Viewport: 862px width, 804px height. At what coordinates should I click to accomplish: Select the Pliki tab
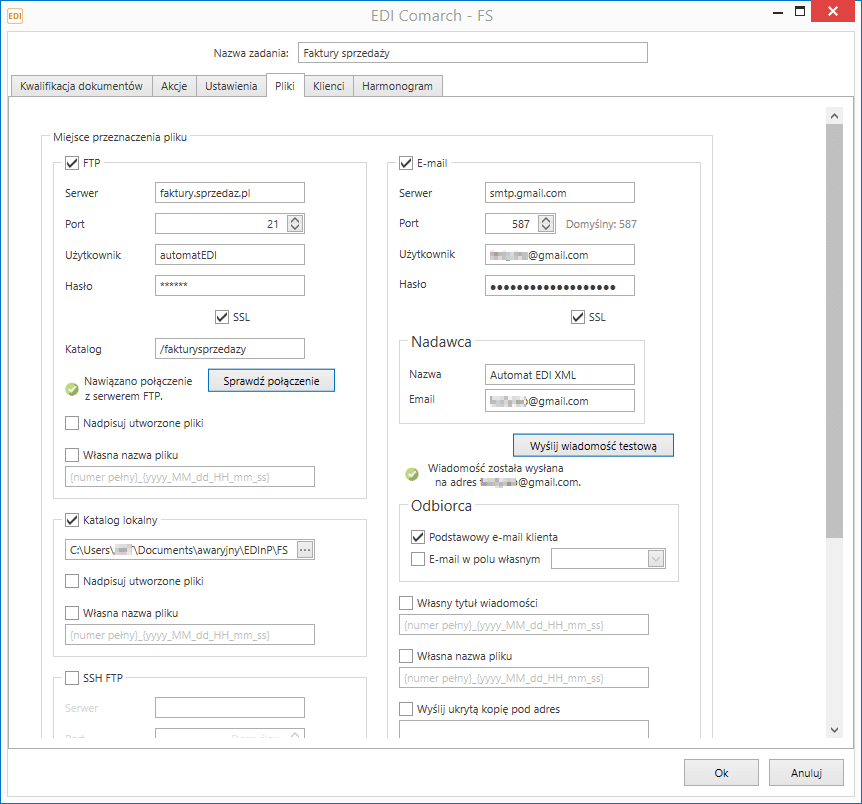pos(285,85)
